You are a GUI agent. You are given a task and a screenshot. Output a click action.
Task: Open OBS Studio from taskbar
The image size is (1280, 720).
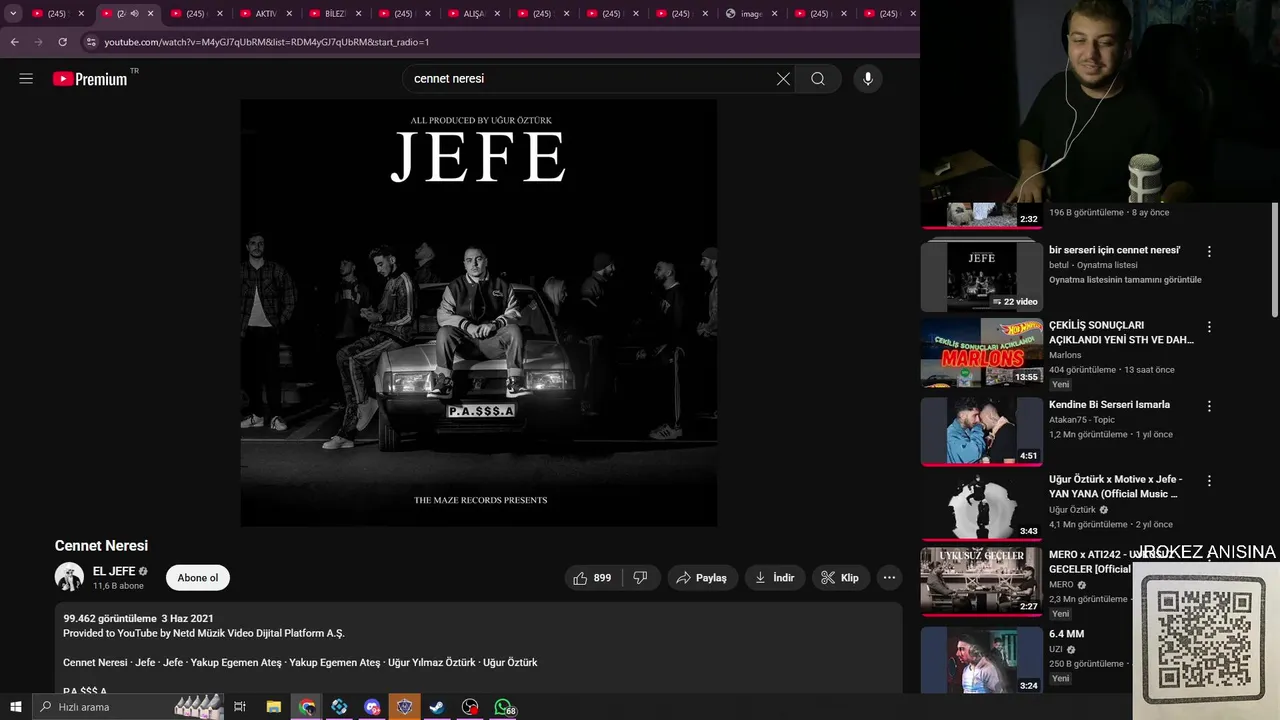[x=470, y=707]
